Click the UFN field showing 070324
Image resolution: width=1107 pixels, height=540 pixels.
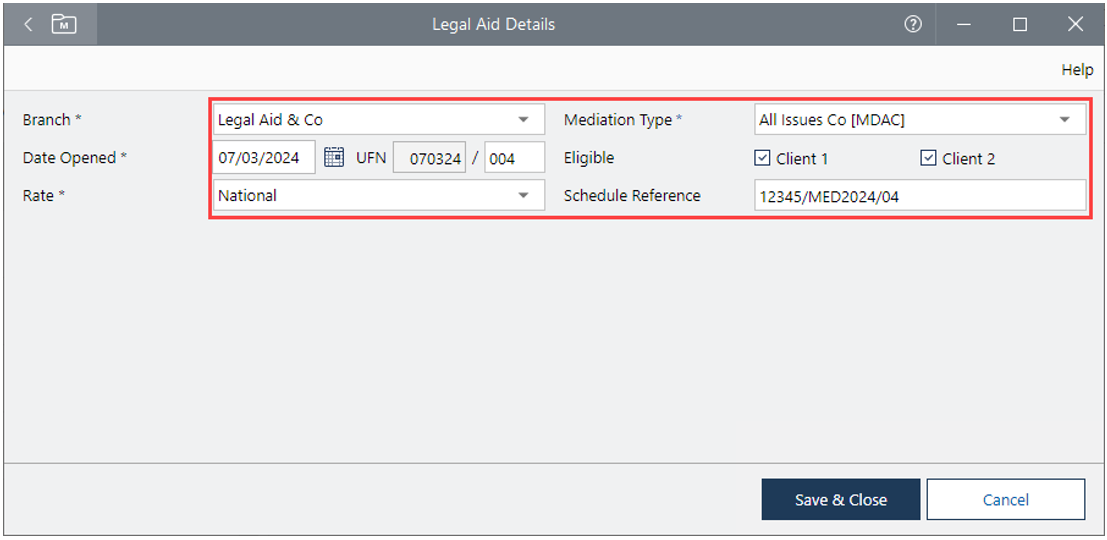pyautogui.click(x=430, y=158)
